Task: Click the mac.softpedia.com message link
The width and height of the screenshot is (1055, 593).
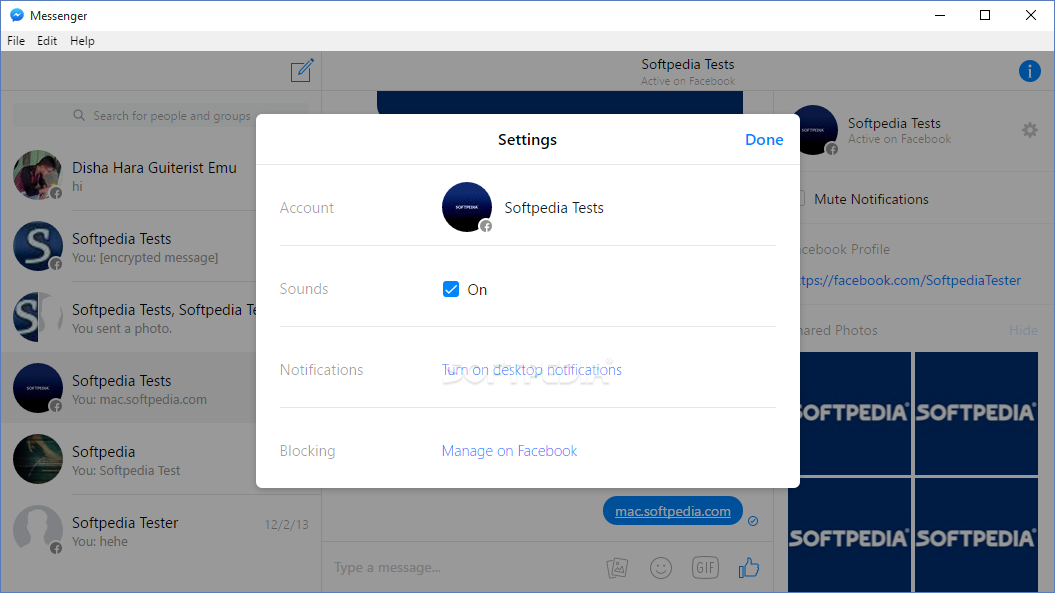Action: (x=673, y=511)
